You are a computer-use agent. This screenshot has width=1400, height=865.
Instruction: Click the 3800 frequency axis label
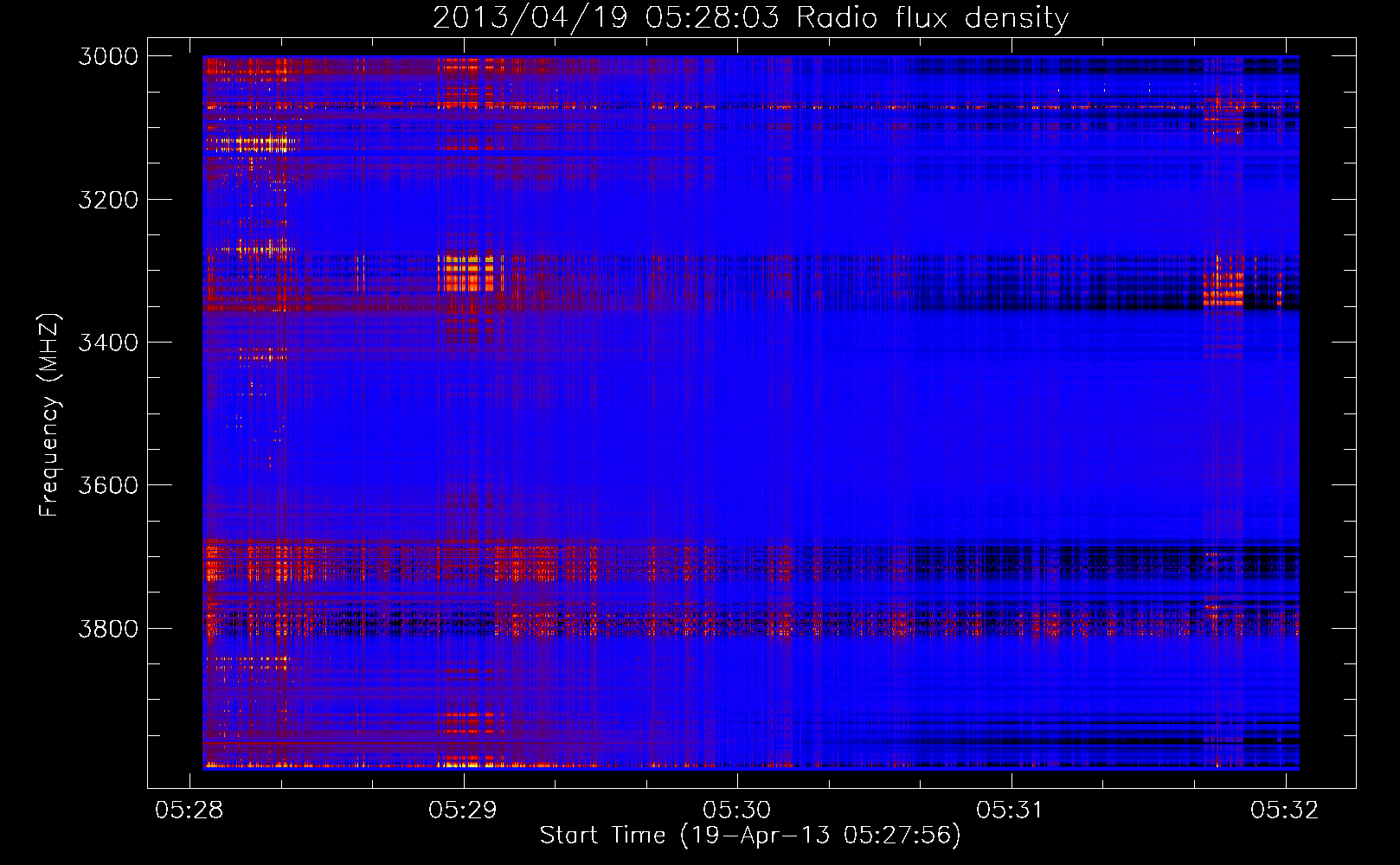click(108, 628)
